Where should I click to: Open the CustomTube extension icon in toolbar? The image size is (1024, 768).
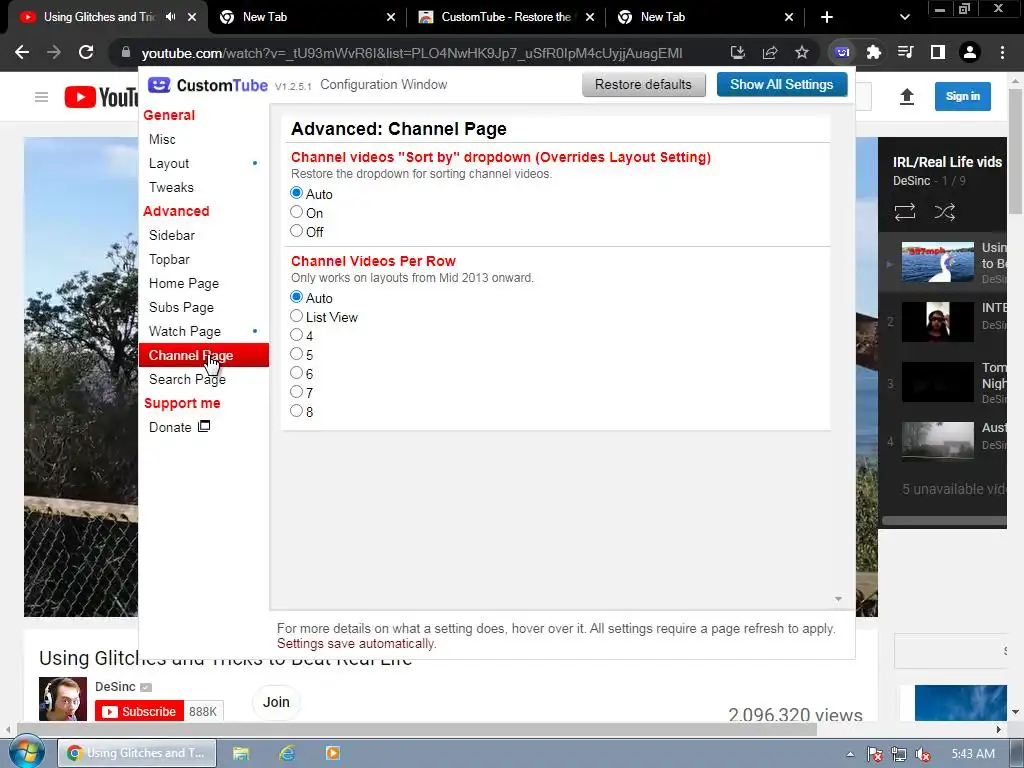(842, 52)
